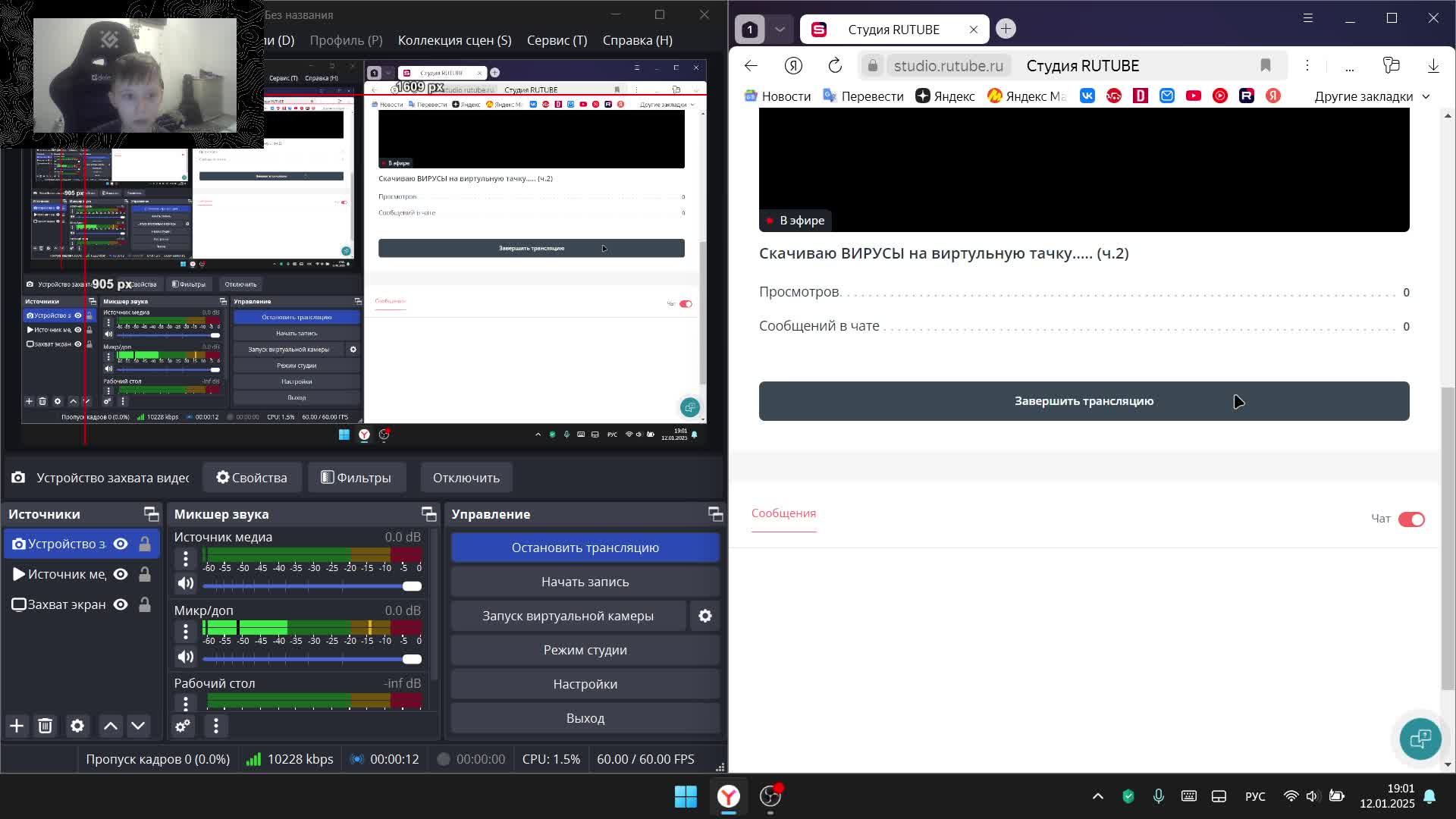This screenshot has width=1456, height=819.
Task: Open YouTube bookmark icon
Action: (x=1194, y=96)
